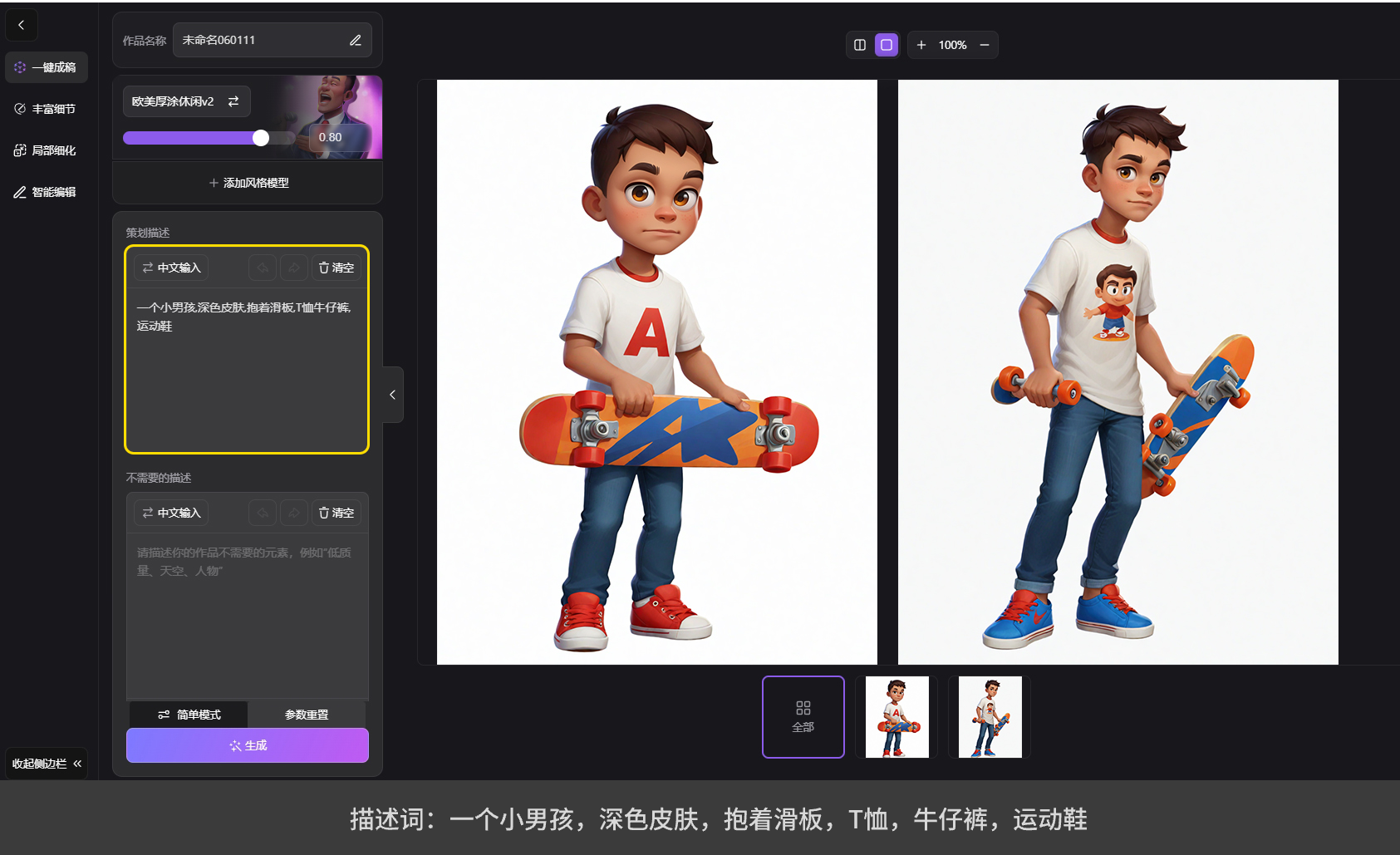Click undo icon in 策划描述 panel
1400x855 pixels.
tap(263, 268)
